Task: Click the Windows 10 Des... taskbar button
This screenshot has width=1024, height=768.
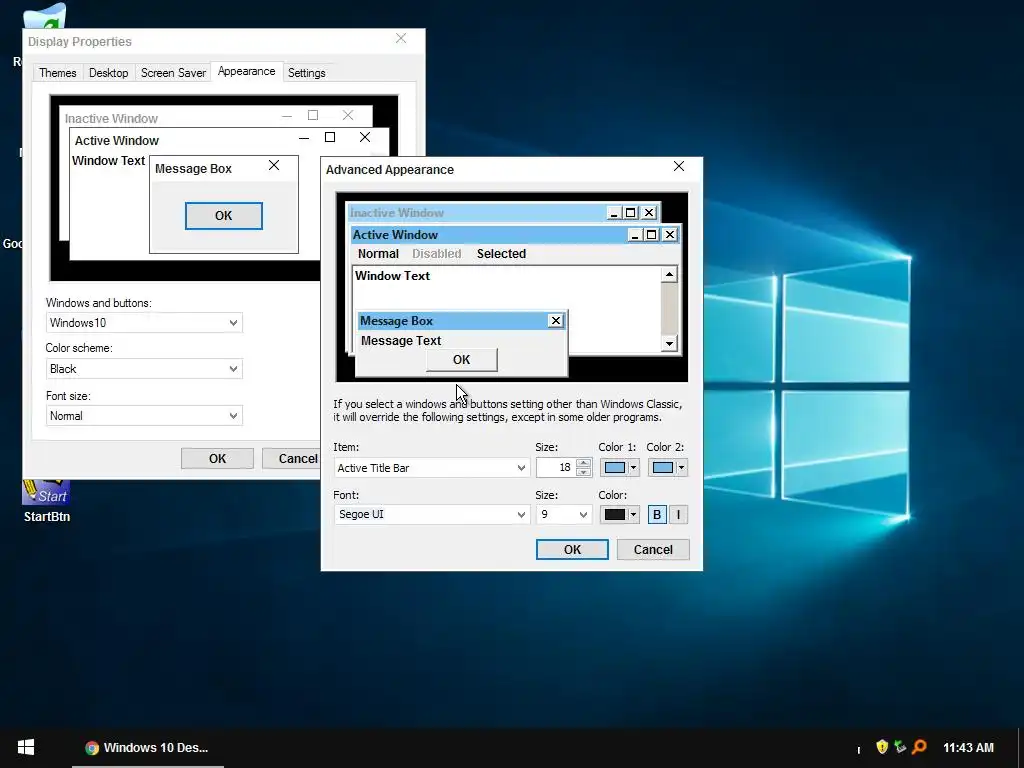Action: [x=148, y=748]
